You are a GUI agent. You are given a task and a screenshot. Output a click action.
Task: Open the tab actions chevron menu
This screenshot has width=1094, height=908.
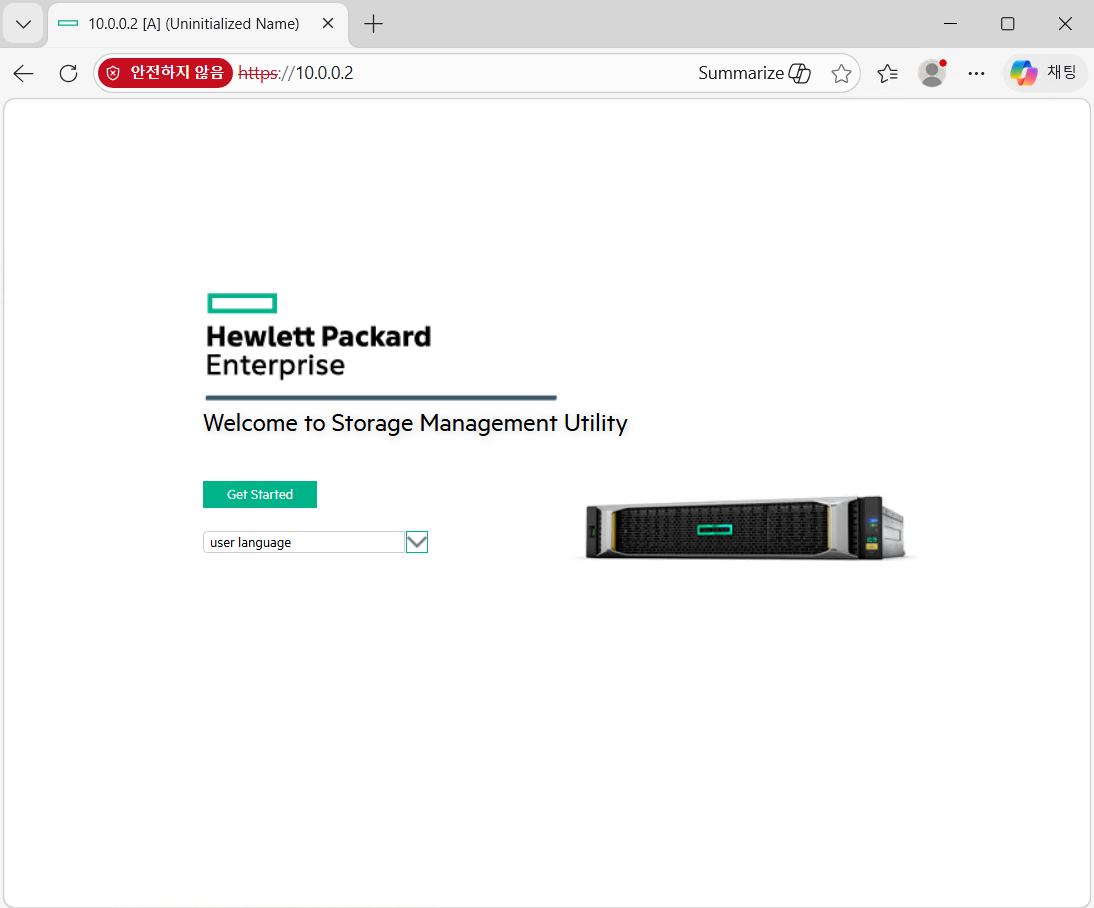[23, 24]
